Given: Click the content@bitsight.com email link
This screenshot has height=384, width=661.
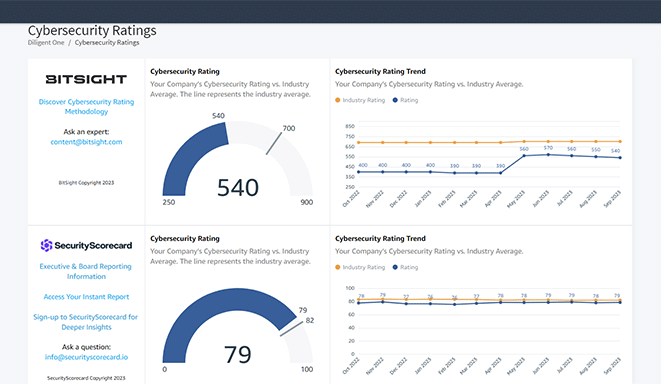Looking at the screenshot, I should [x=86, y=142].
